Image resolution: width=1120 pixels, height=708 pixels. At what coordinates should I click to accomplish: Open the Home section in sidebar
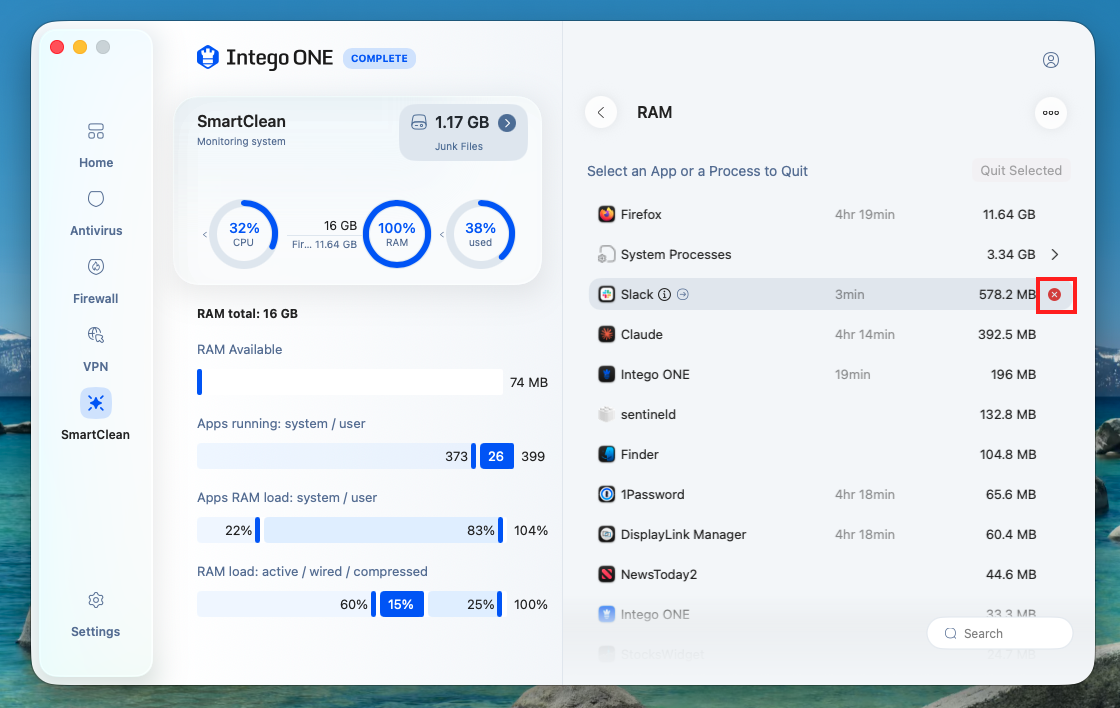pos(96,145)
